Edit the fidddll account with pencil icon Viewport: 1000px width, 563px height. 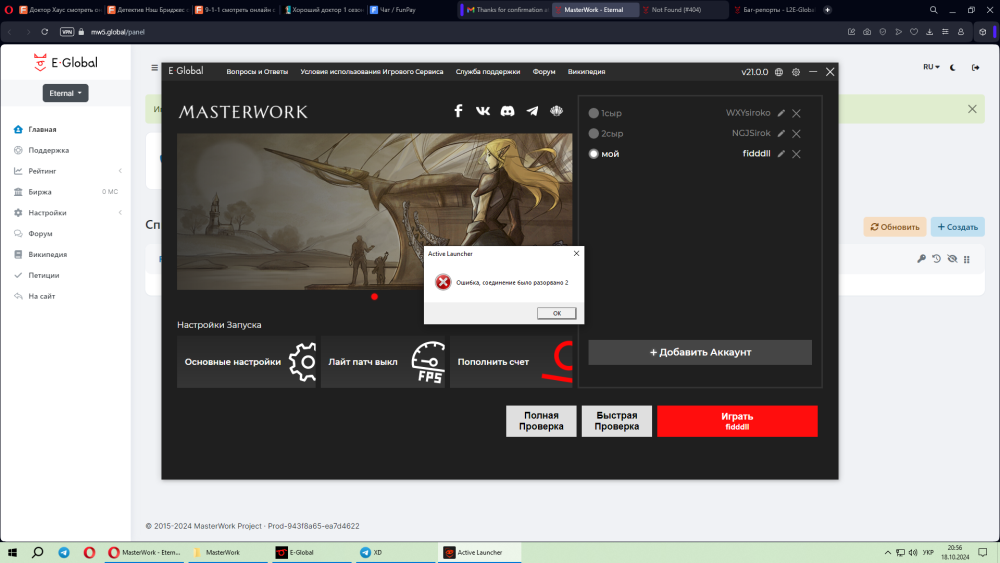[x=781, y=154]
